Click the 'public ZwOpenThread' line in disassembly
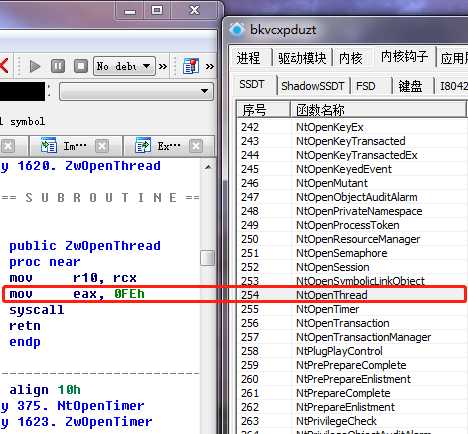The width and height of the screenshot is (468, 434). point(85,246)
